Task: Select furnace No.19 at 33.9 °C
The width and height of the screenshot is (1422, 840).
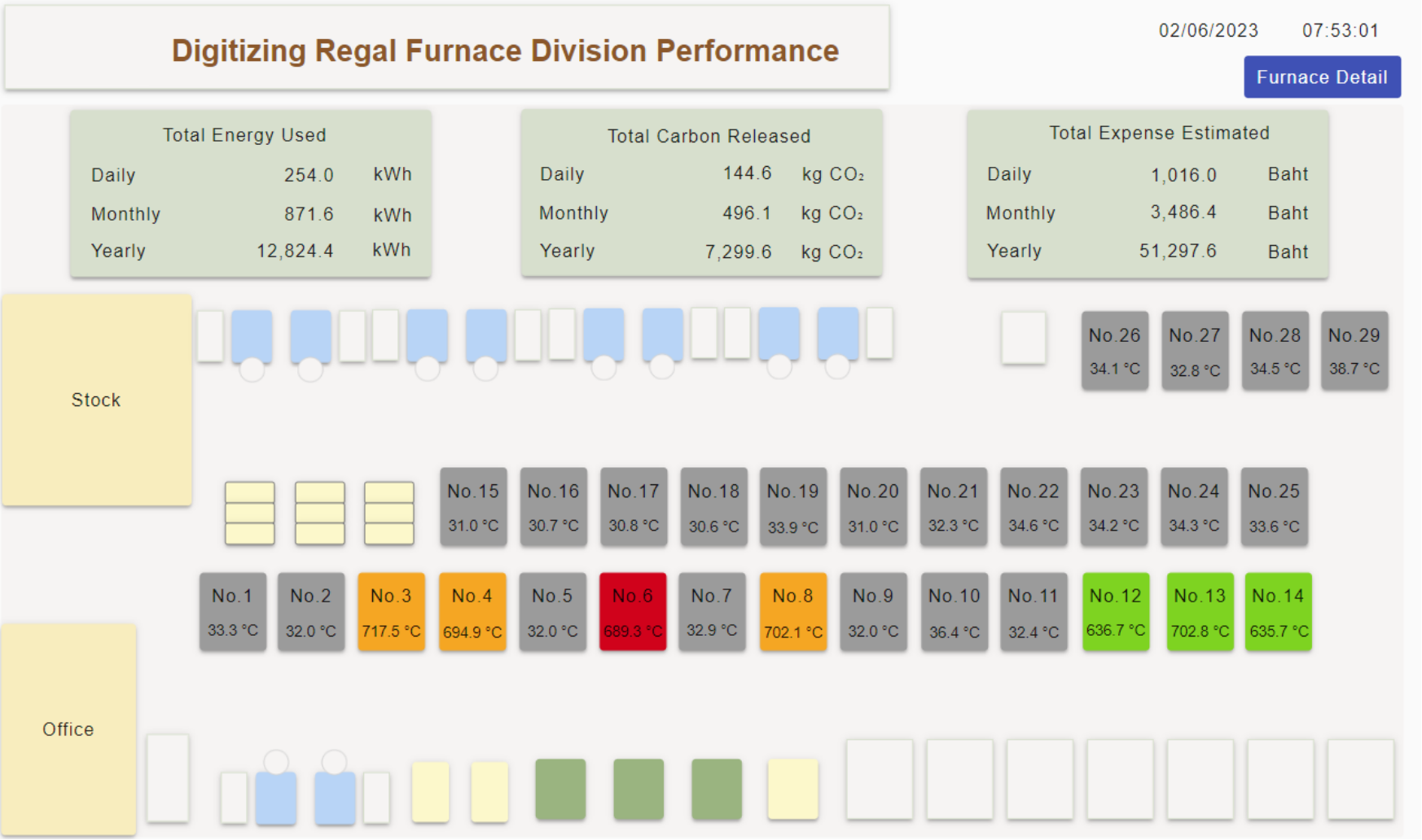Action: pos(792,507)
